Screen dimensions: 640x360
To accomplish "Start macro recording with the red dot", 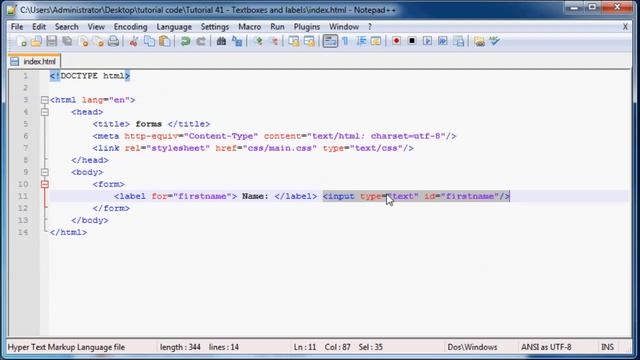I will 396,41.
